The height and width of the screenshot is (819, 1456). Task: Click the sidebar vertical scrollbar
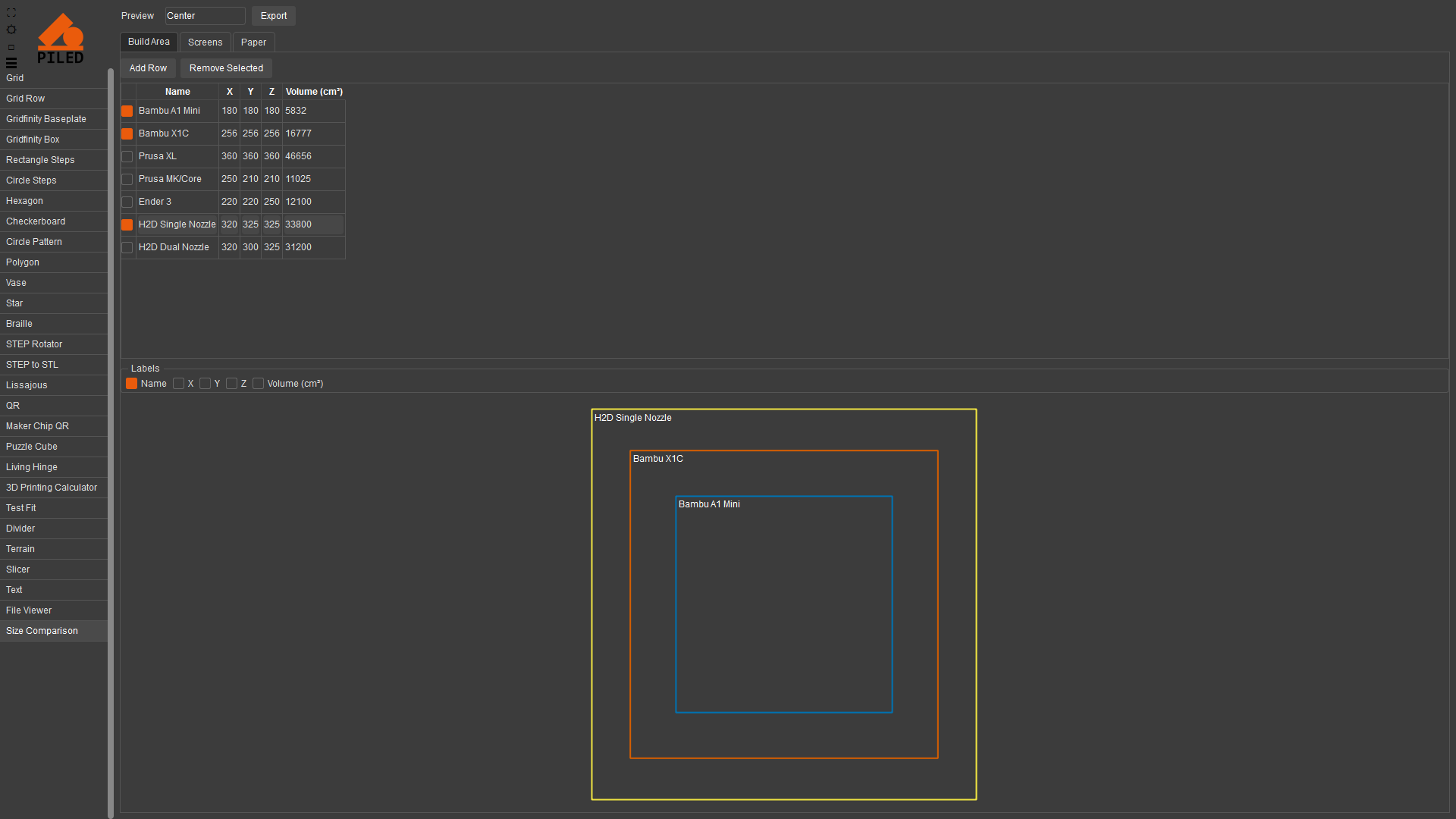pyautogui.click(x=111, y=444)
